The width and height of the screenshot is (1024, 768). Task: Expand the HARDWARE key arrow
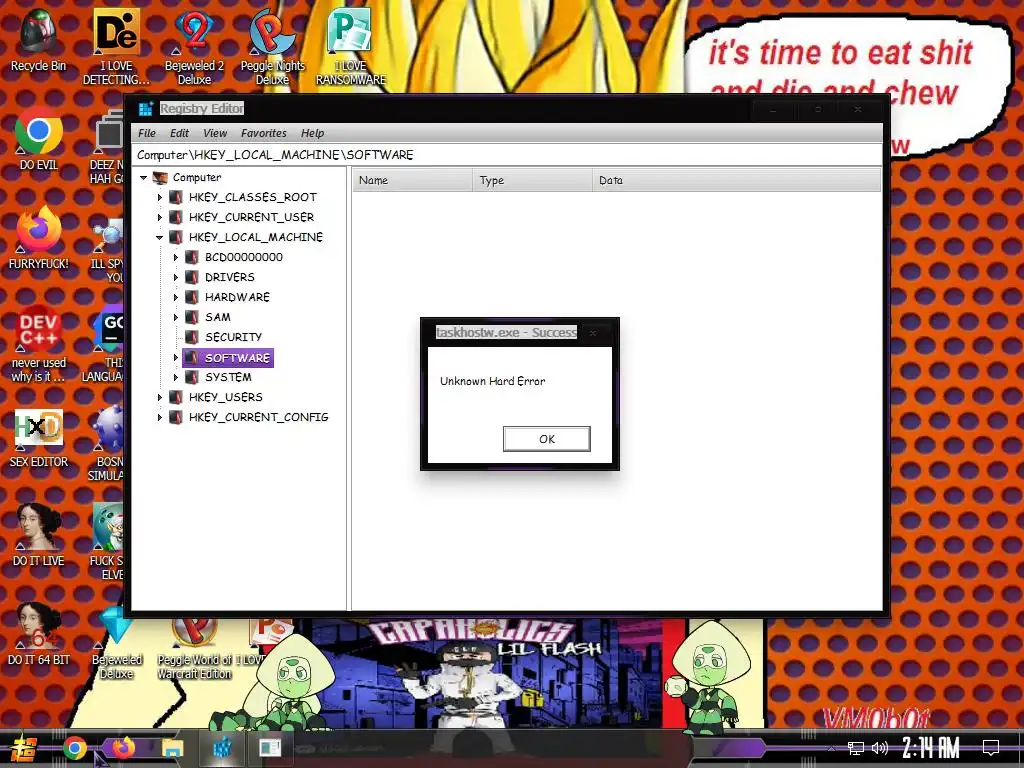click(175, 297)
